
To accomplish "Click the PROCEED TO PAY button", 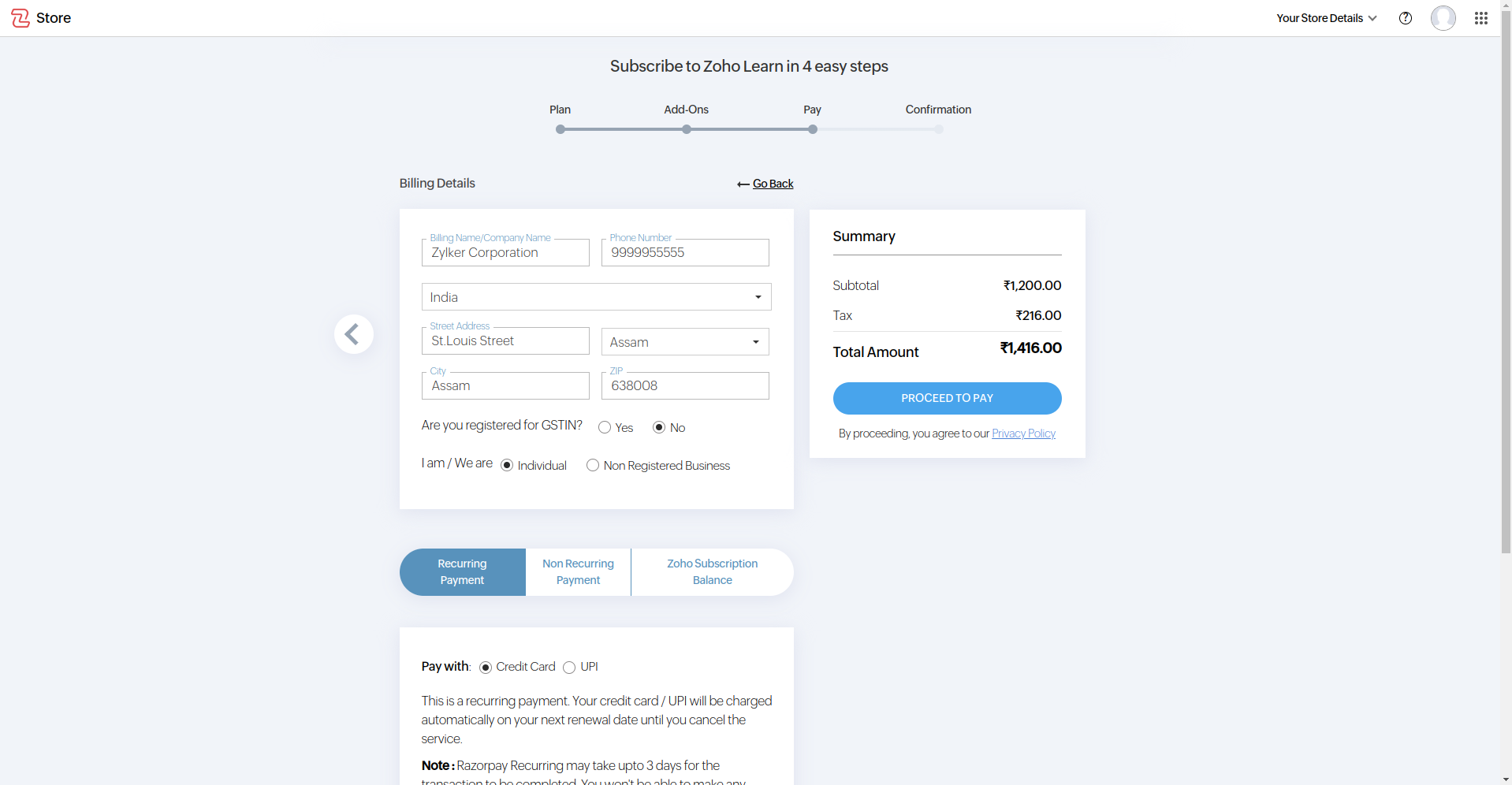I will click(948, 398).
